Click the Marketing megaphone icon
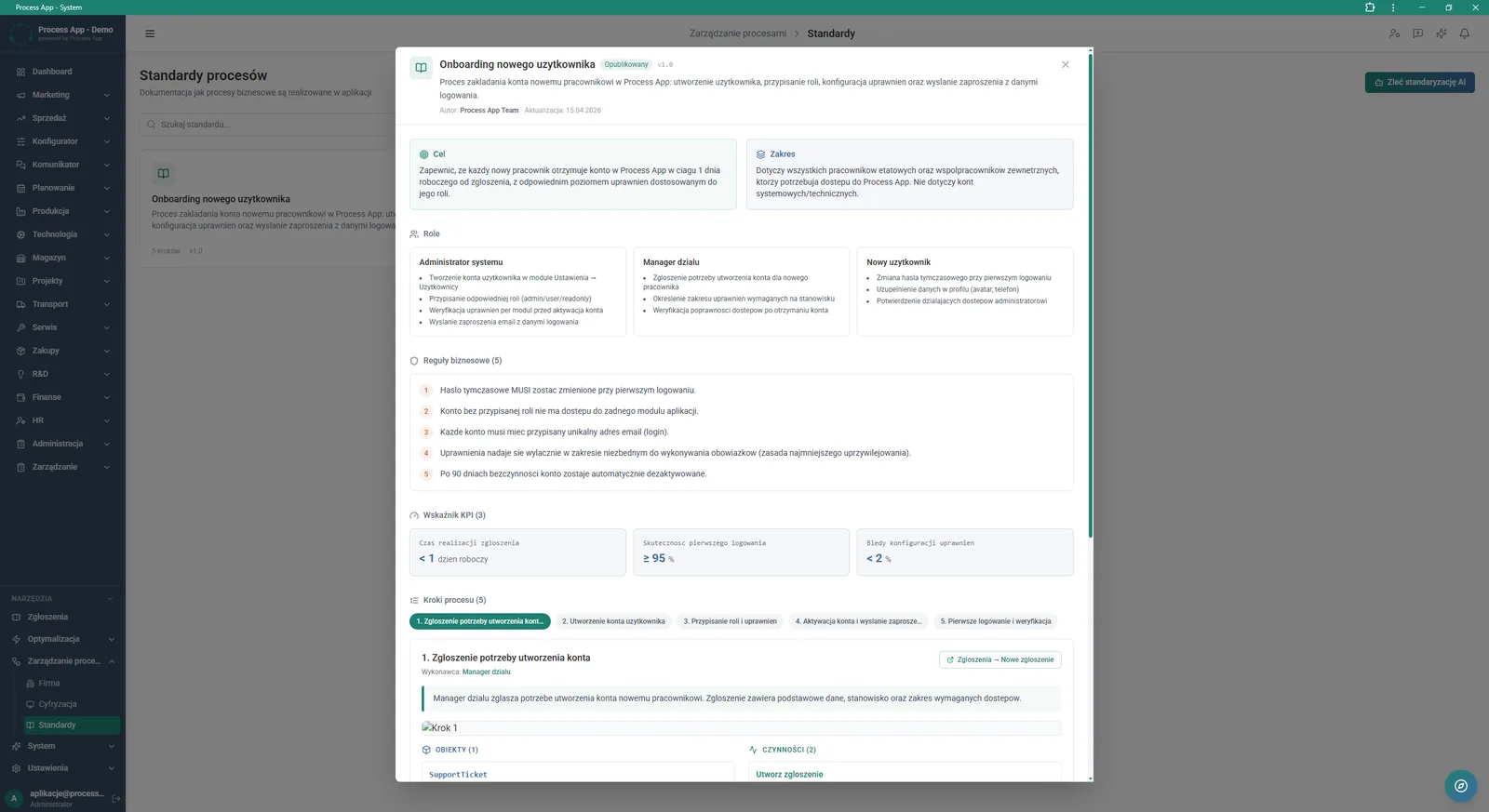 point(20,95)
